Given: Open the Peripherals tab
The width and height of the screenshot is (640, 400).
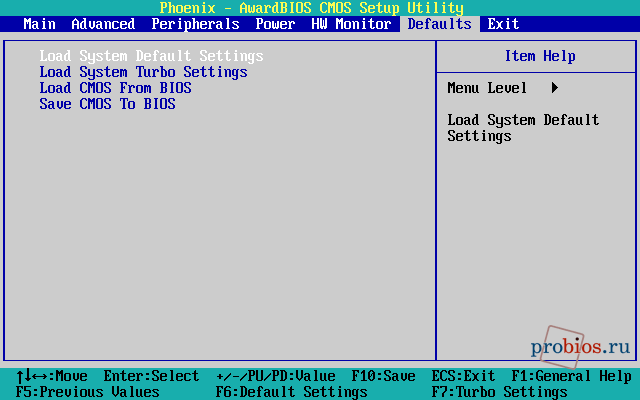Looking at the screenshot, I should pyautogui.click(x=196, y=24).
